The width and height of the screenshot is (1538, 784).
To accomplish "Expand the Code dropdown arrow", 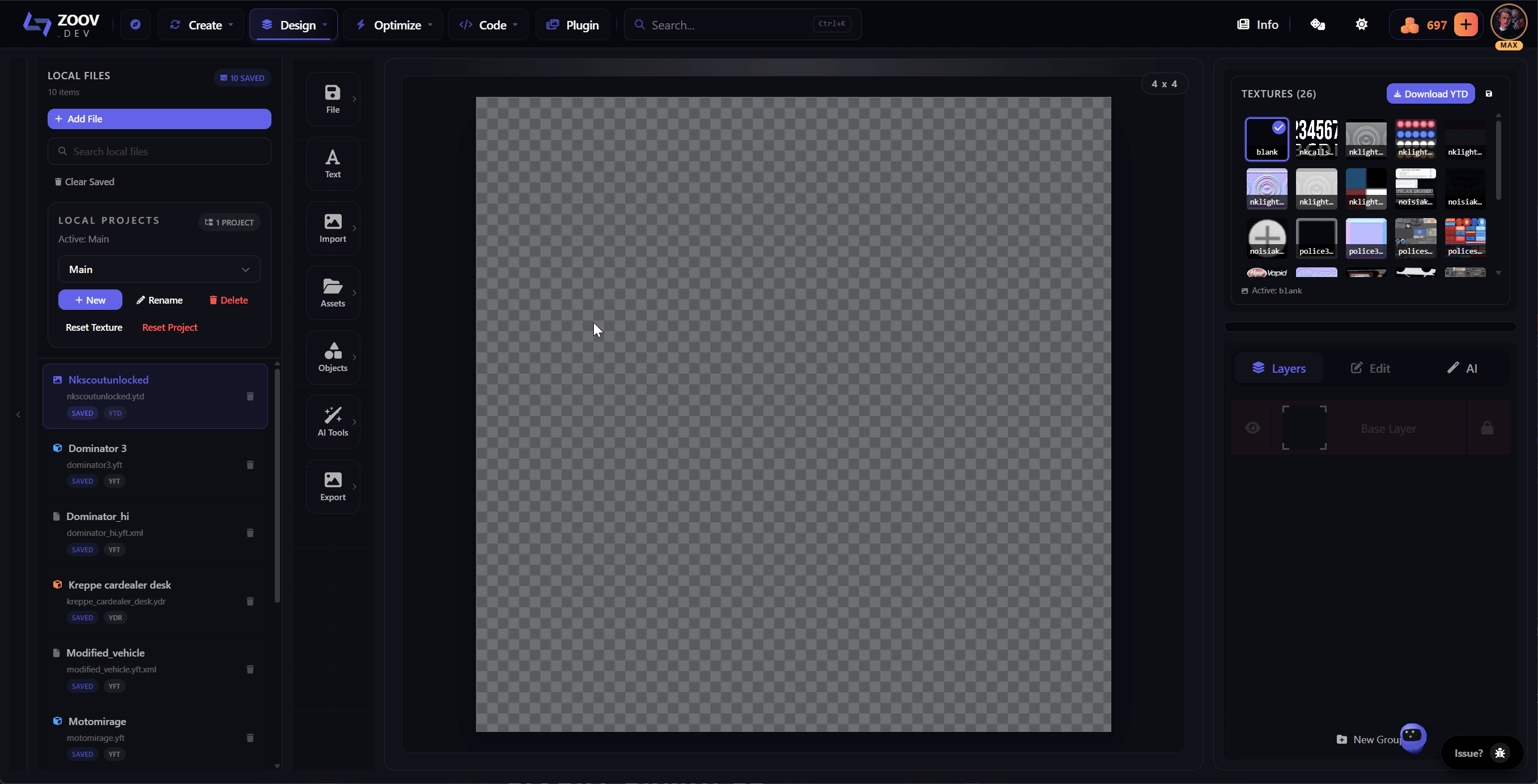I will [515, 24].
